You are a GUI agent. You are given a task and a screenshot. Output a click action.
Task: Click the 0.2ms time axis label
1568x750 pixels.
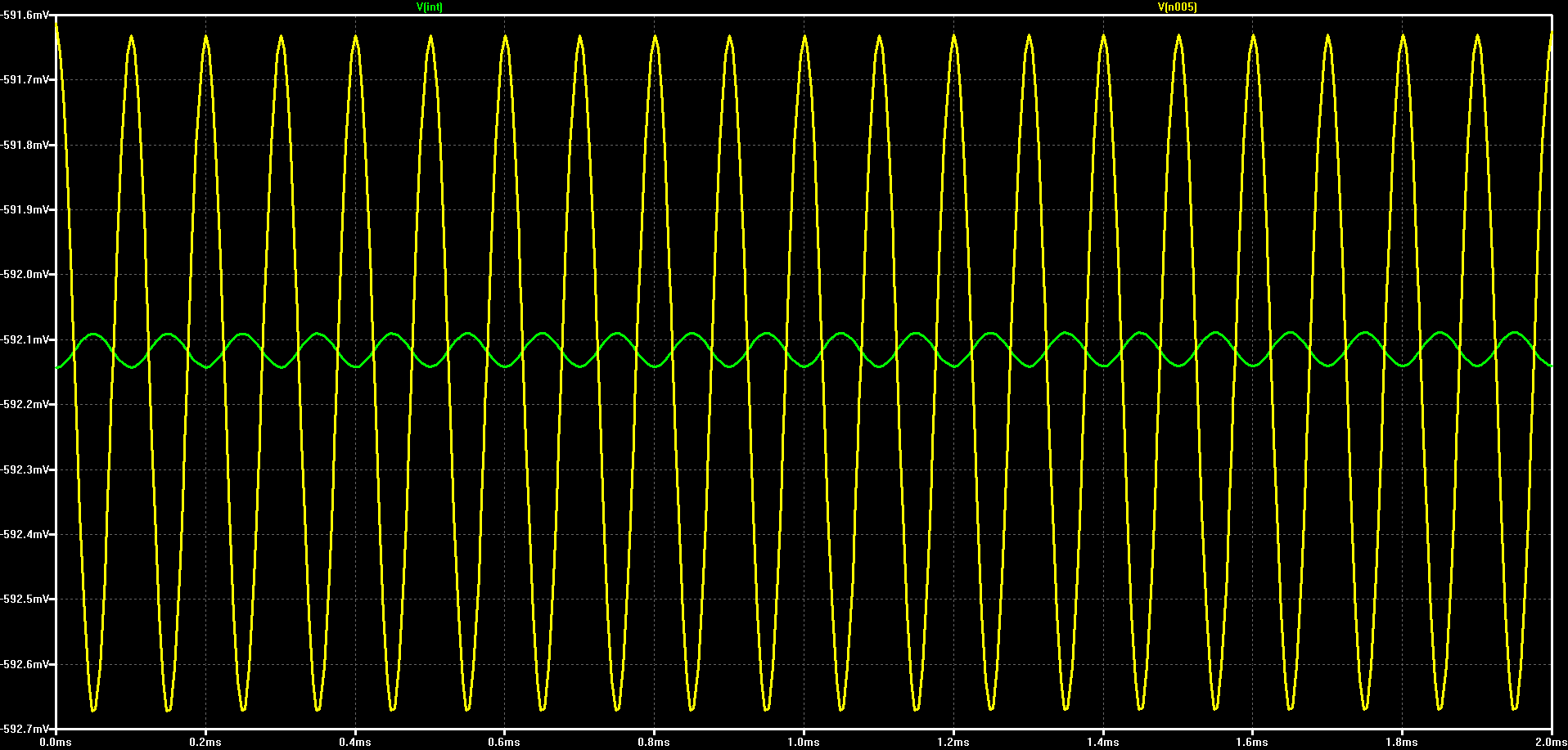(205, 743)
